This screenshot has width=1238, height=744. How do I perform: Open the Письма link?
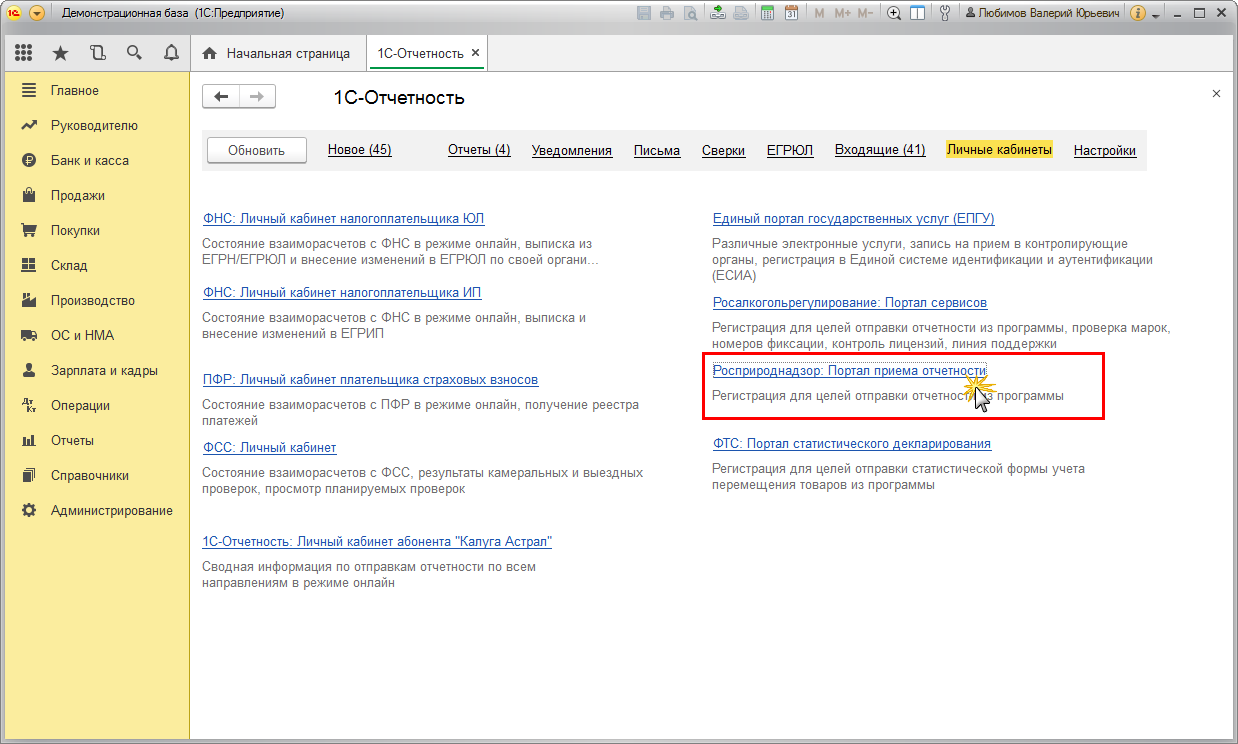(x=657, y=151)
